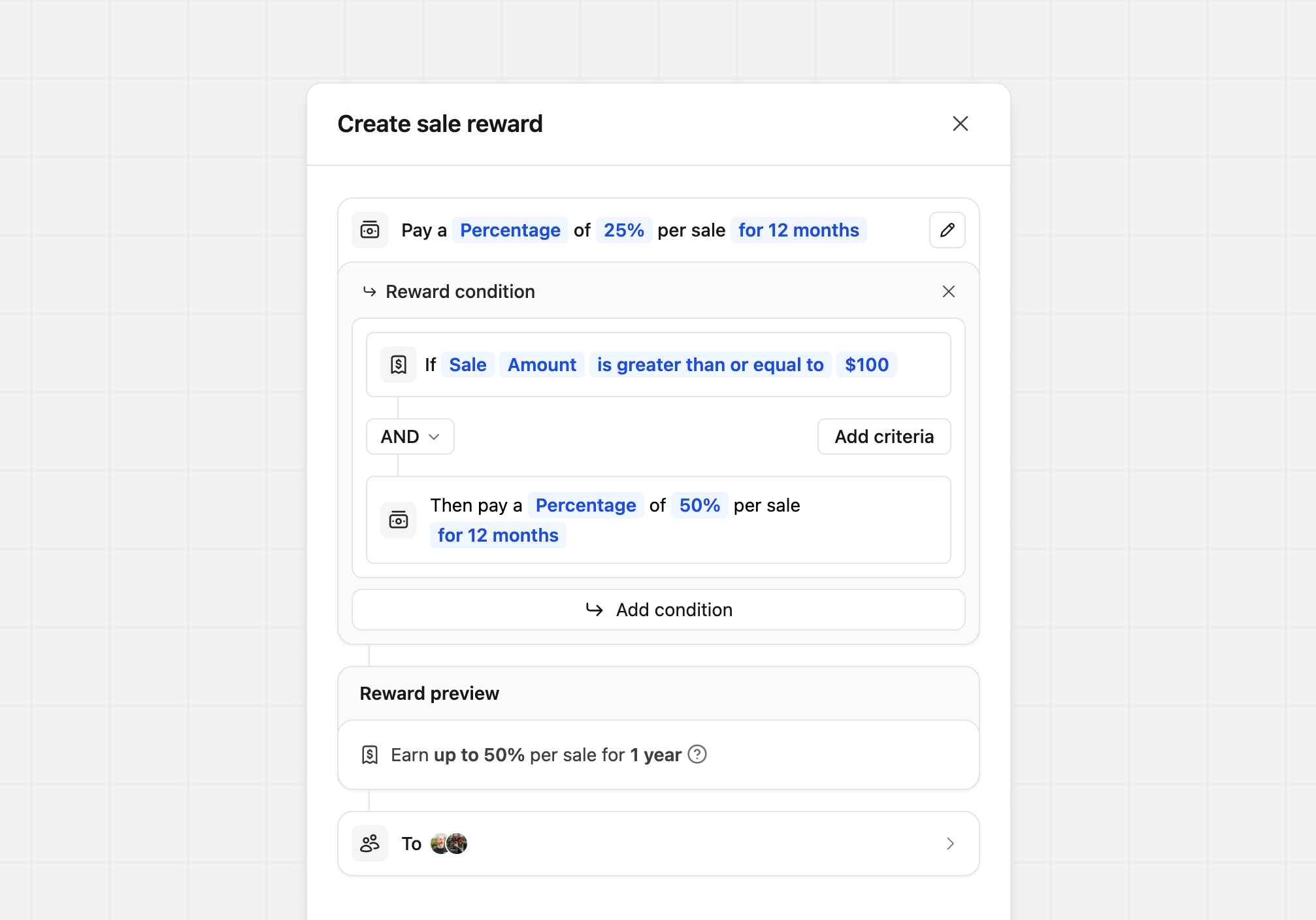The width and height of the screenshot is (1316, 920).
Task: Click the receipt icon in Reward preview
Action: (370, 755)
